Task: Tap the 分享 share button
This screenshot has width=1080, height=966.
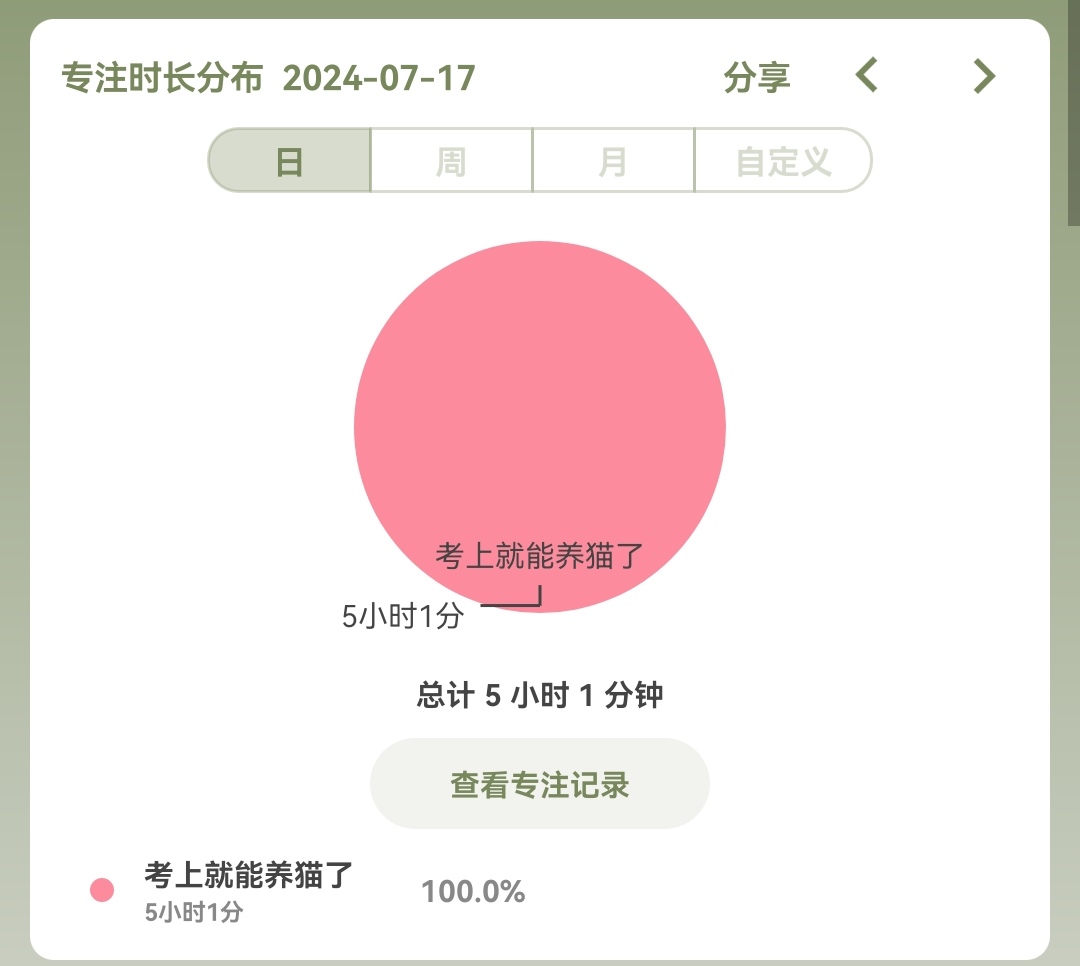Action: pos(757,77)
